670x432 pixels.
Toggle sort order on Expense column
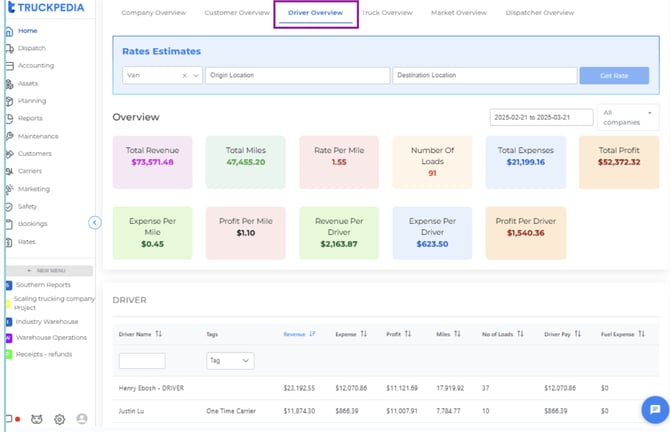pos(363,334)
